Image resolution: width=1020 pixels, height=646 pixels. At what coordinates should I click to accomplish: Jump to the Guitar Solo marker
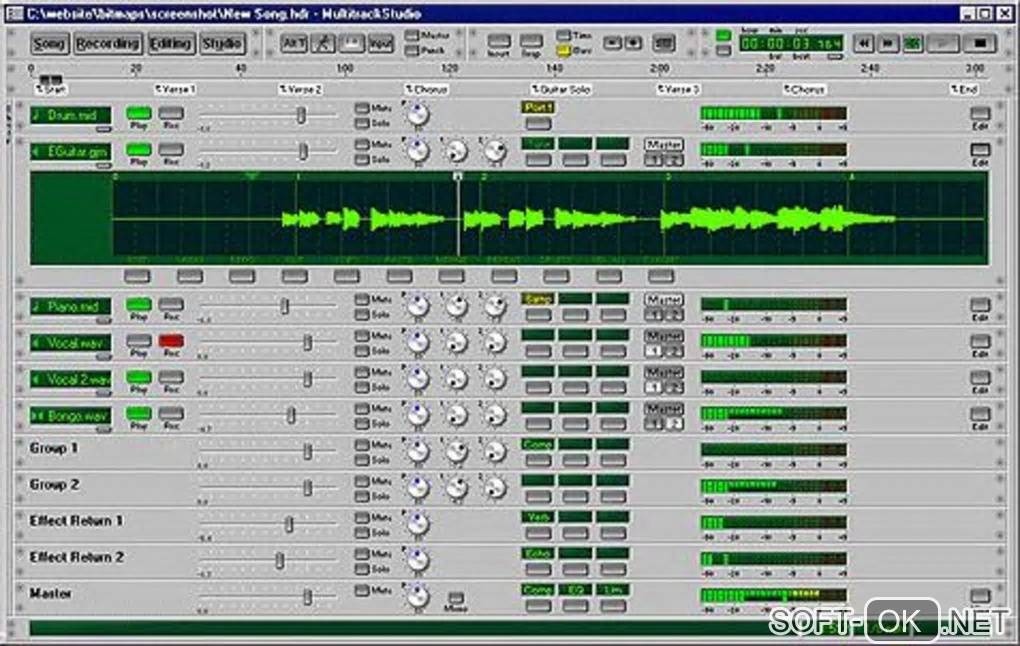(x=561, y=89)
